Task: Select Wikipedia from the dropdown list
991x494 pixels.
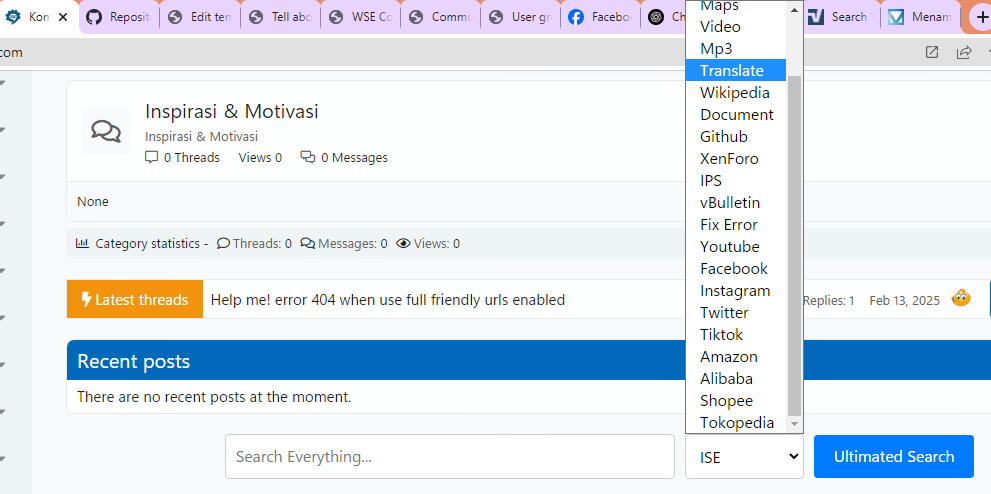Action: pyautogui.click(x=736, y=93)
